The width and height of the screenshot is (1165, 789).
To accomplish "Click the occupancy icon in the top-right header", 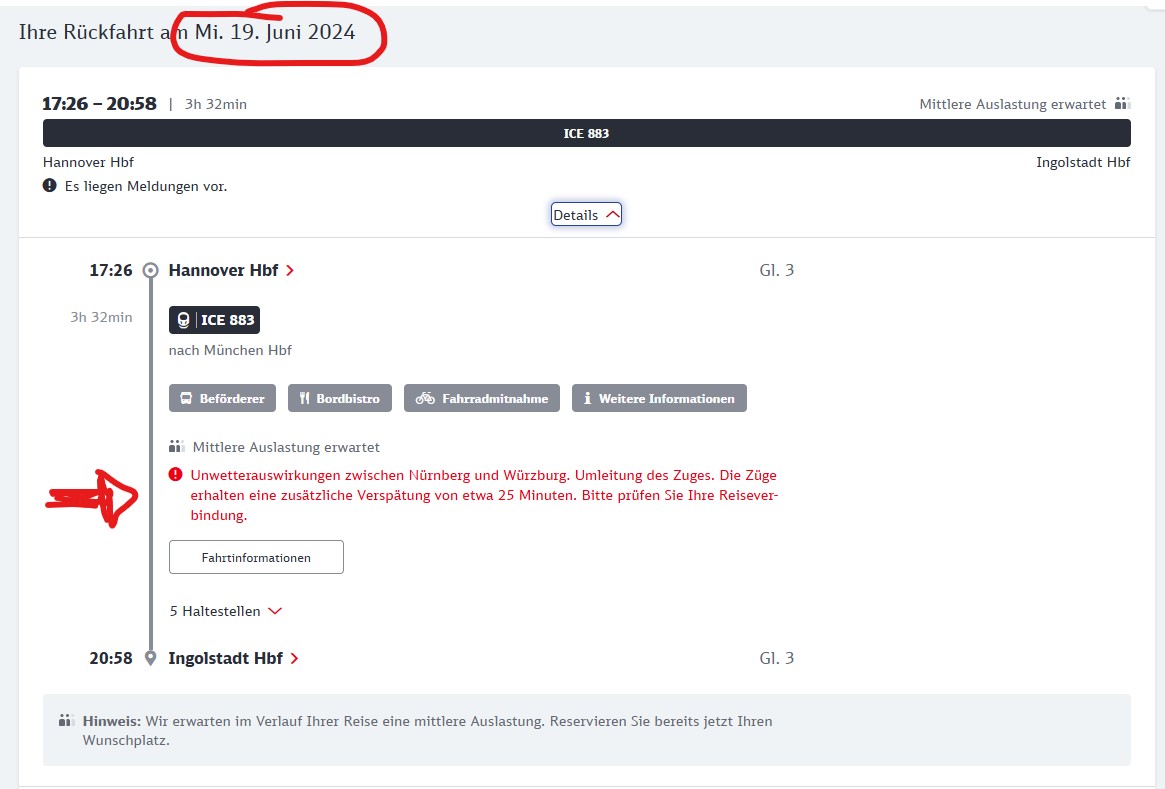I will pos(1122,104).
